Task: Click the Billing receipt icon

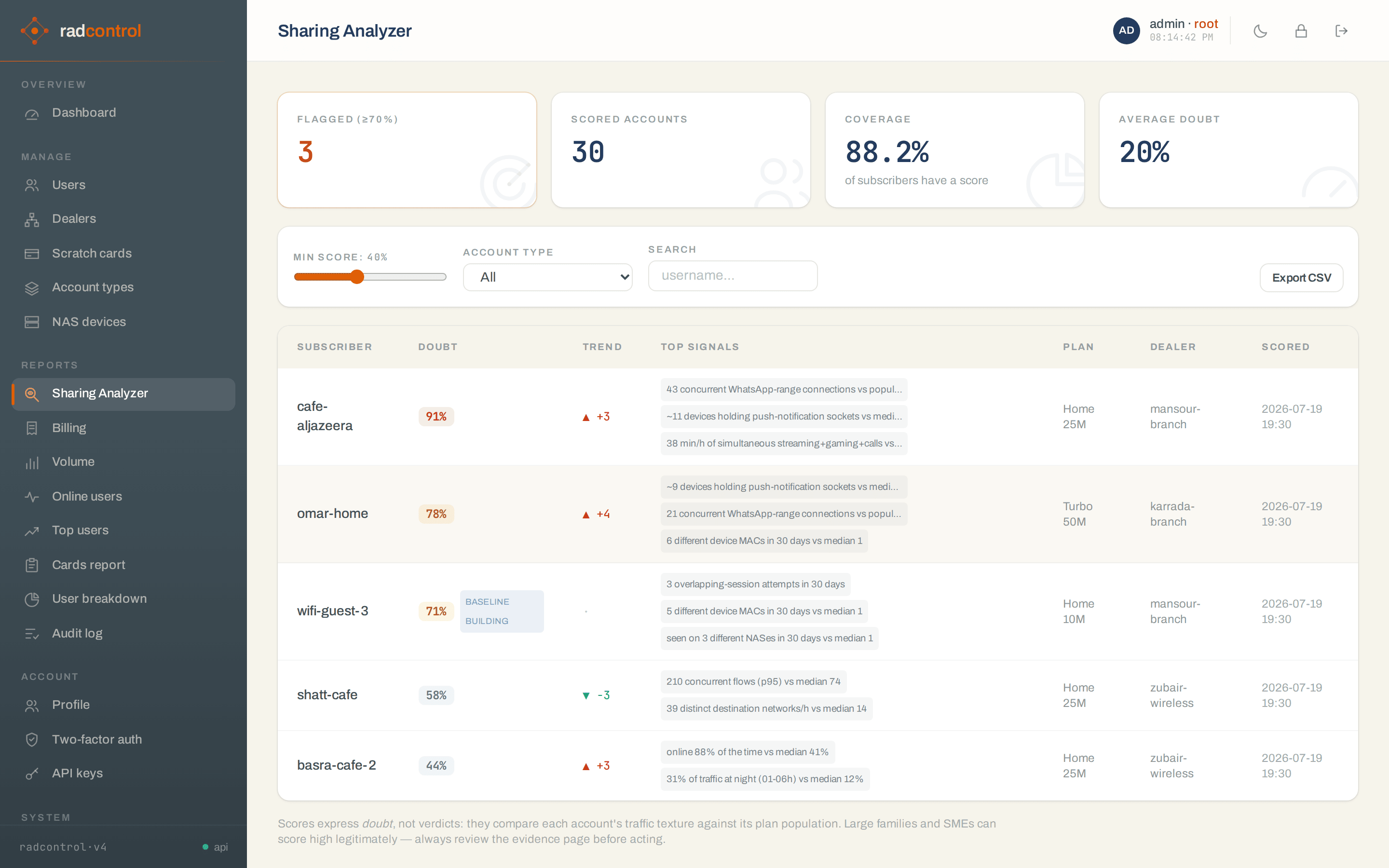Action: point(32,428)
